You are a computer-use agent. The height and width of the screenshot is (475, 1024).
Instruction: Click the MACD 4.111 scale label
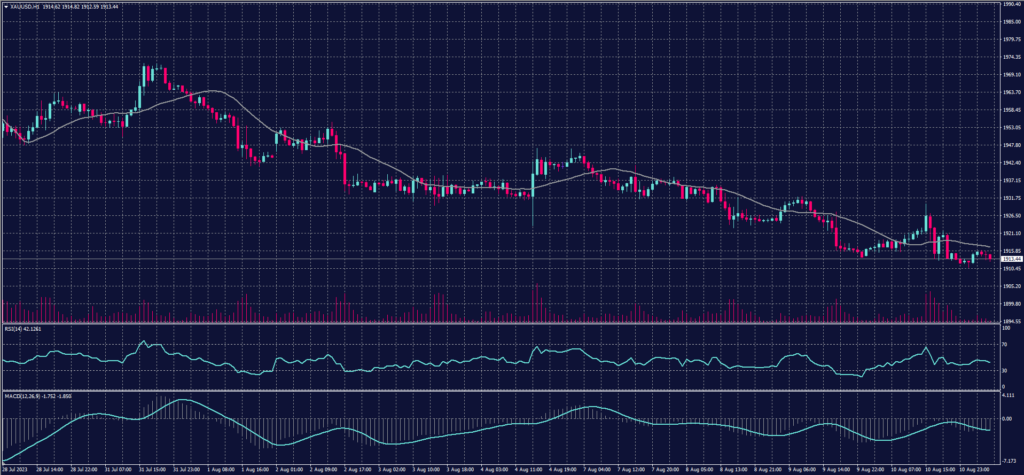1006,397
